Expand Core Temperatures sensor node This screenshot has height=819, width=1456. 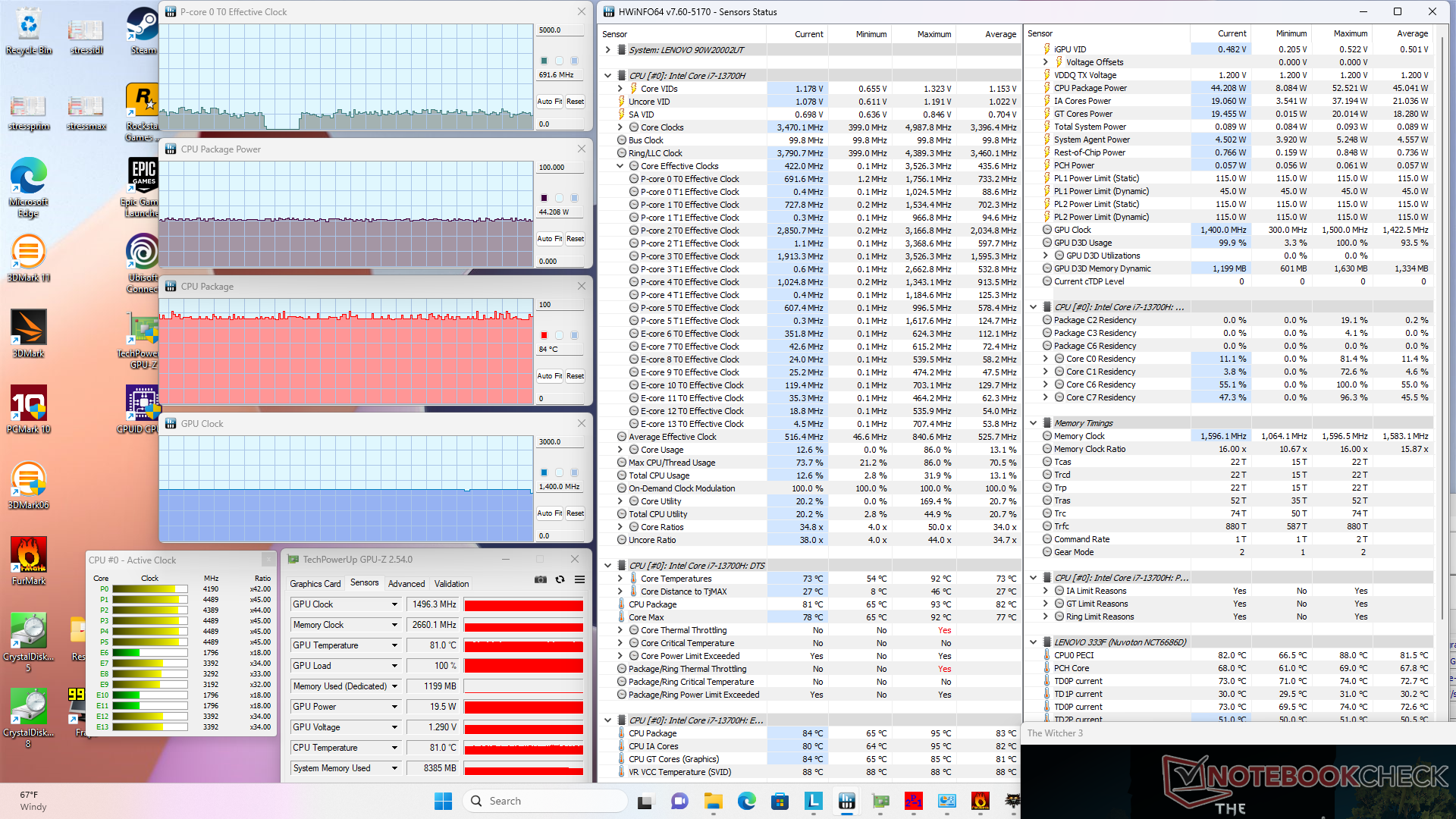(620, 579)
